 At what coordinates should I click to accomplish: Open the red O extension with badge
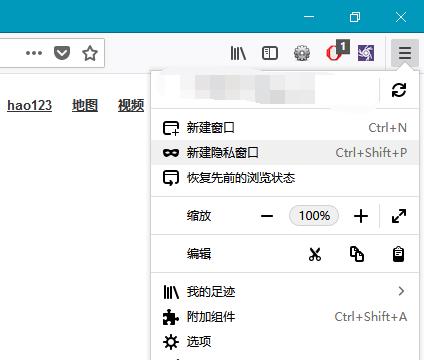coord(337,51)
